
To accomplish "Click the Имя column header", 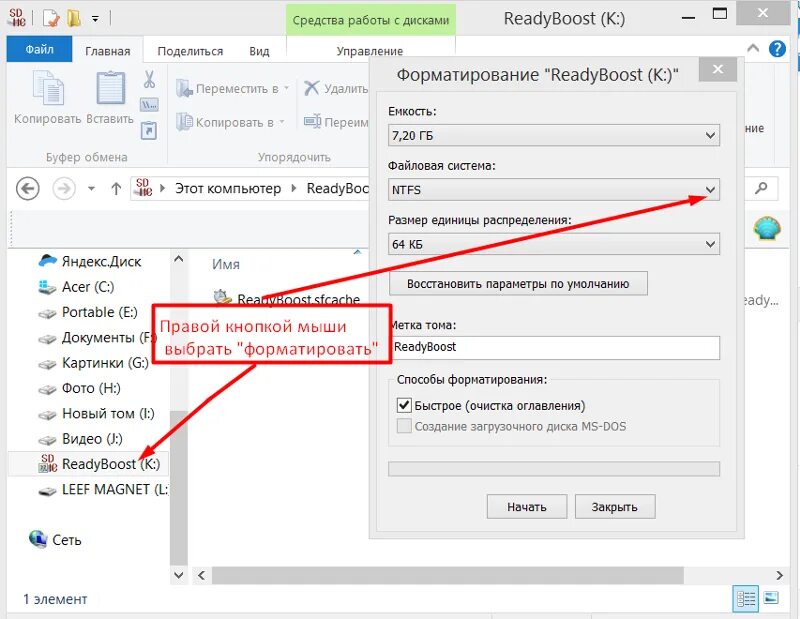I will pos(226,264).
